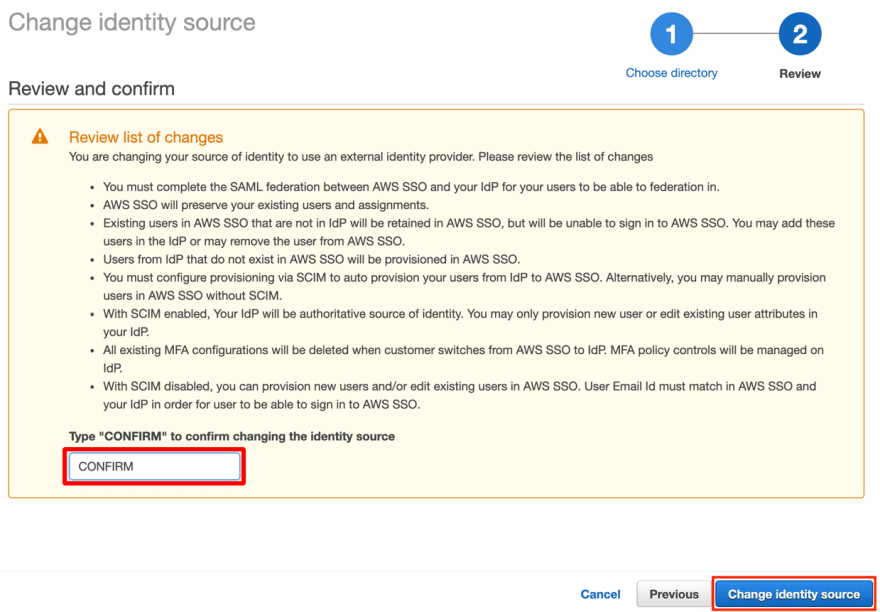Click the orange warning triangle icon
The width and height of the screenshot is (880, 612).
[x=40, y=136]
